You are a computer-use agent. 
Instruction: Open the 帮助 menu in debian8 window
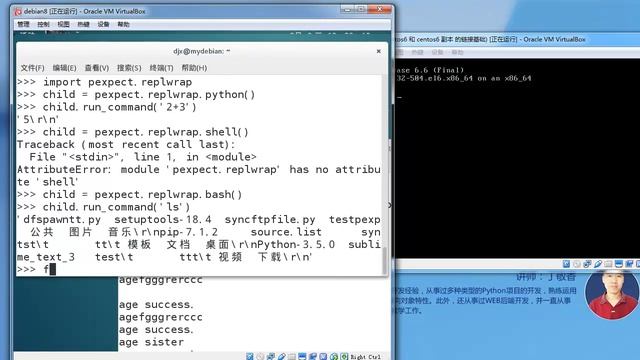pyautogui.click(x=123, y=24)
